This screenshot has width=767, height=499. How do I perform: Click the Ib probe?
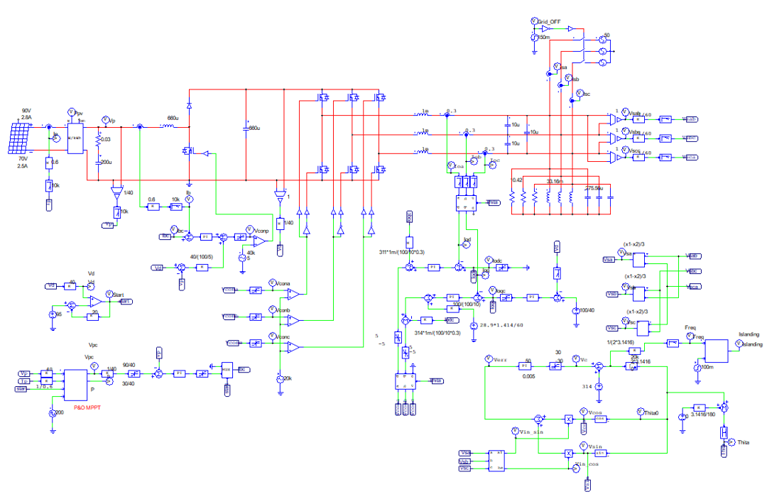(x=189, y=199)
